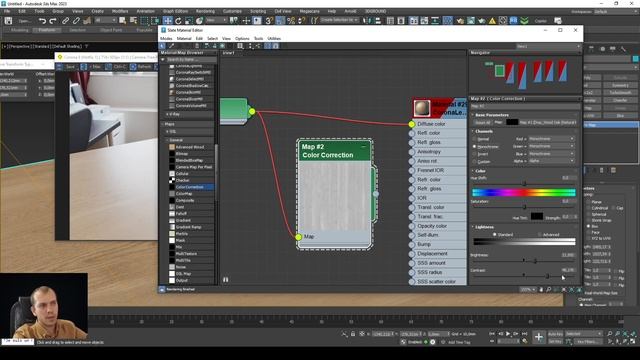Click the Redo arrow in the main toolbar
This screenshot has height=360, width=640.
(x=53, y=20)
